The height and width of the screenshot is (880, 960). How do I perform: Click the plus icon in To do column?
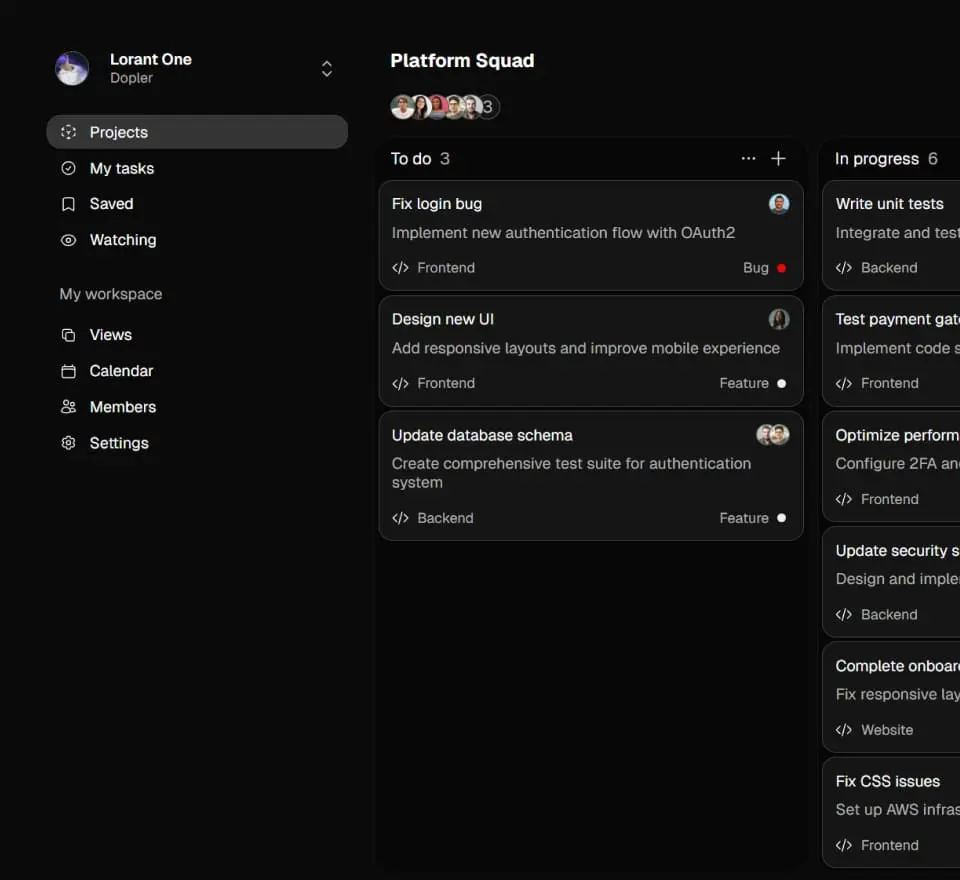coord(779,159)
